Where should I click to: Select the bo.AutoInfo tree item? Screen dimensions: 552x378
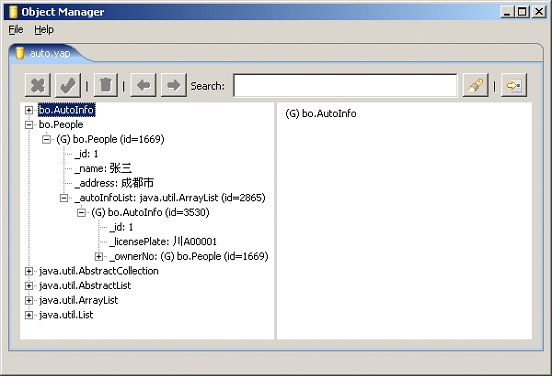click(x=67, y=110)
